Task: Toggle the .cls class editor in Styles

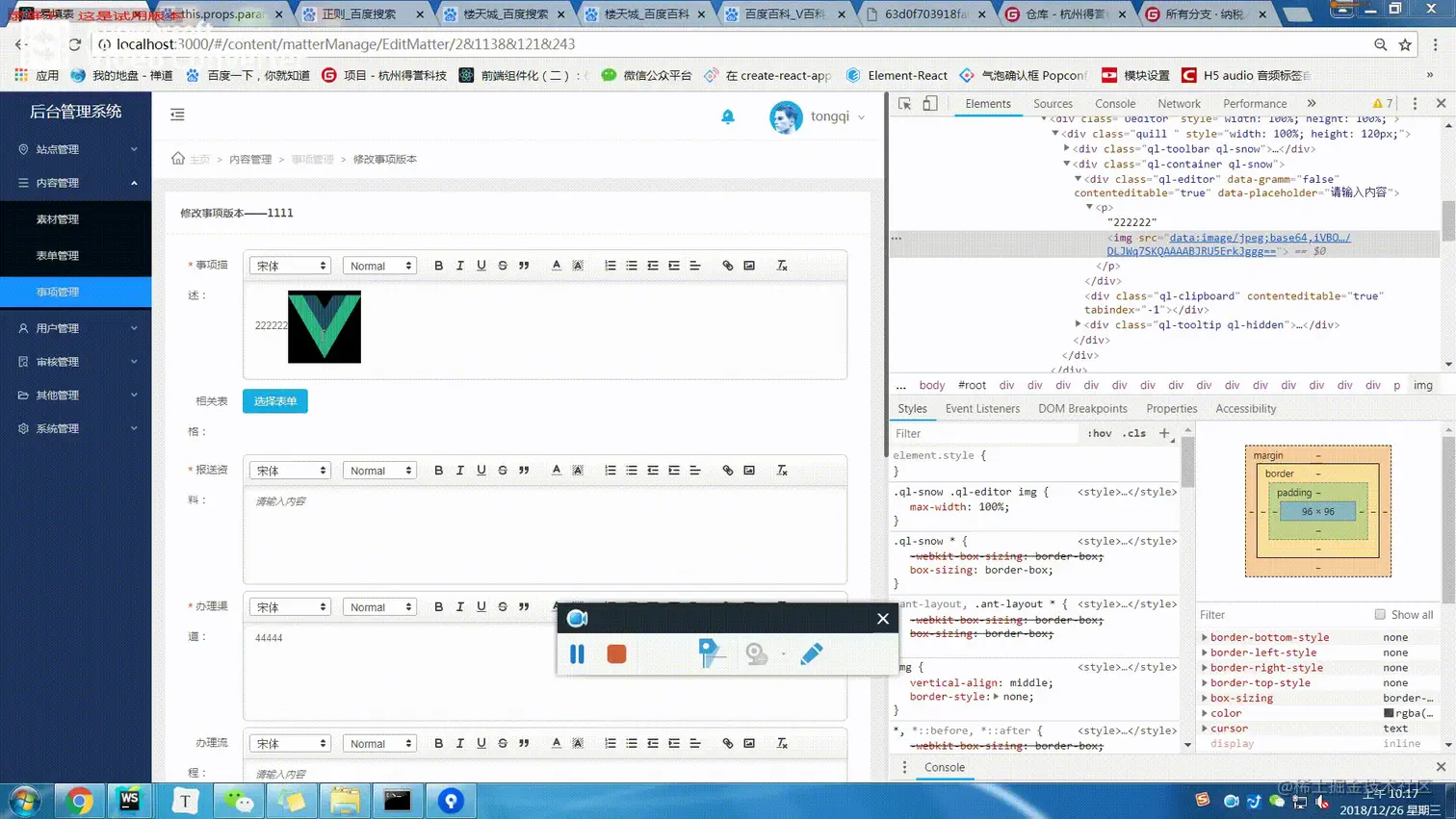Action: 1131,433
